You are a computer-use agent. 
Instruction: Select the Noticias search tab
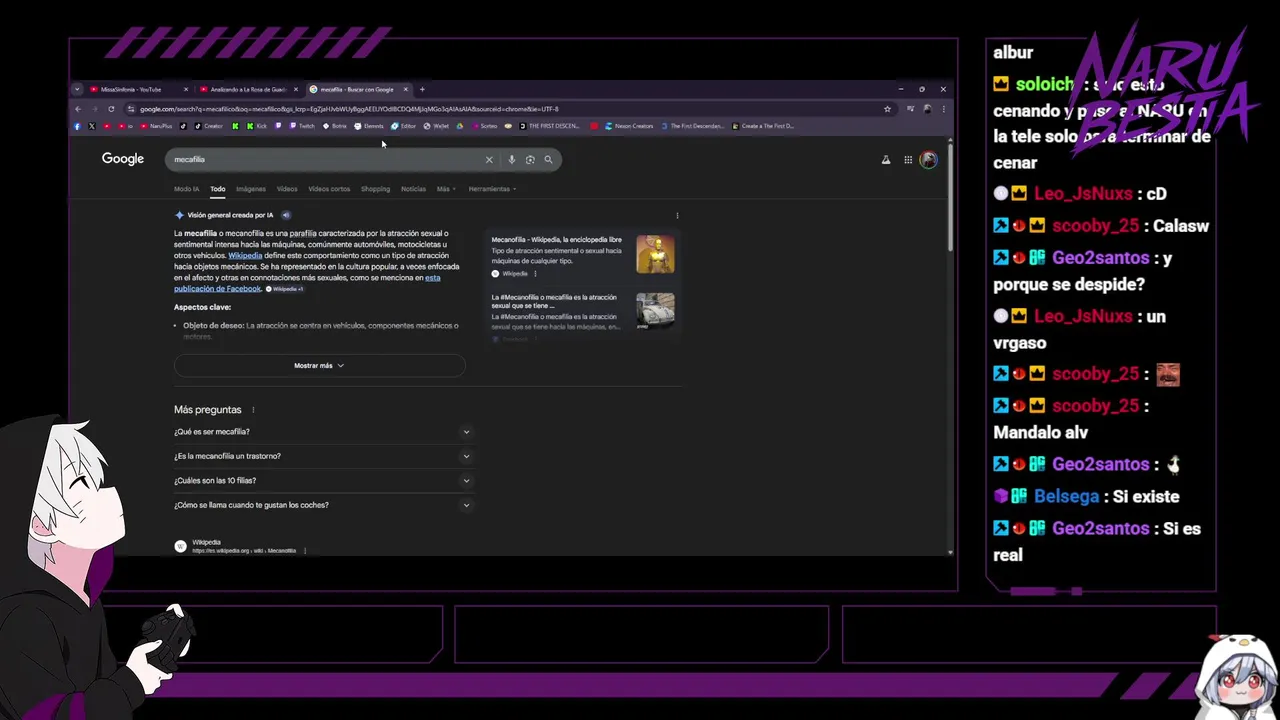[x=413, y=189]
